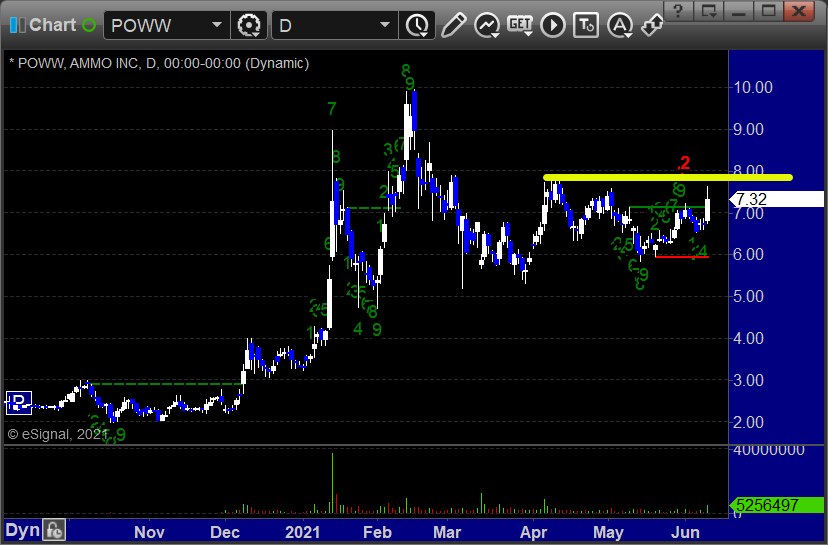Click the Jun label on time axis

[685, 532]
